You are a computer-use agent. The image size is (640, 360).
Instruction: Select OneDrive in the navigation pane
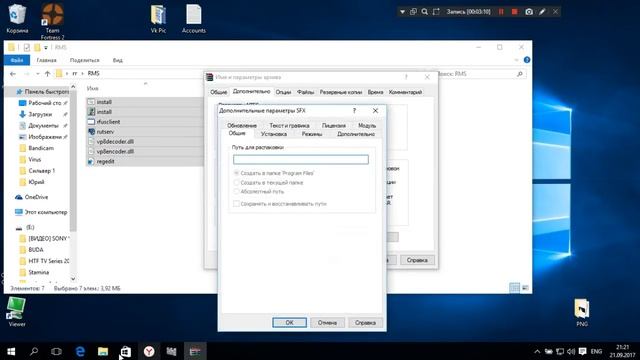[36, 197]
